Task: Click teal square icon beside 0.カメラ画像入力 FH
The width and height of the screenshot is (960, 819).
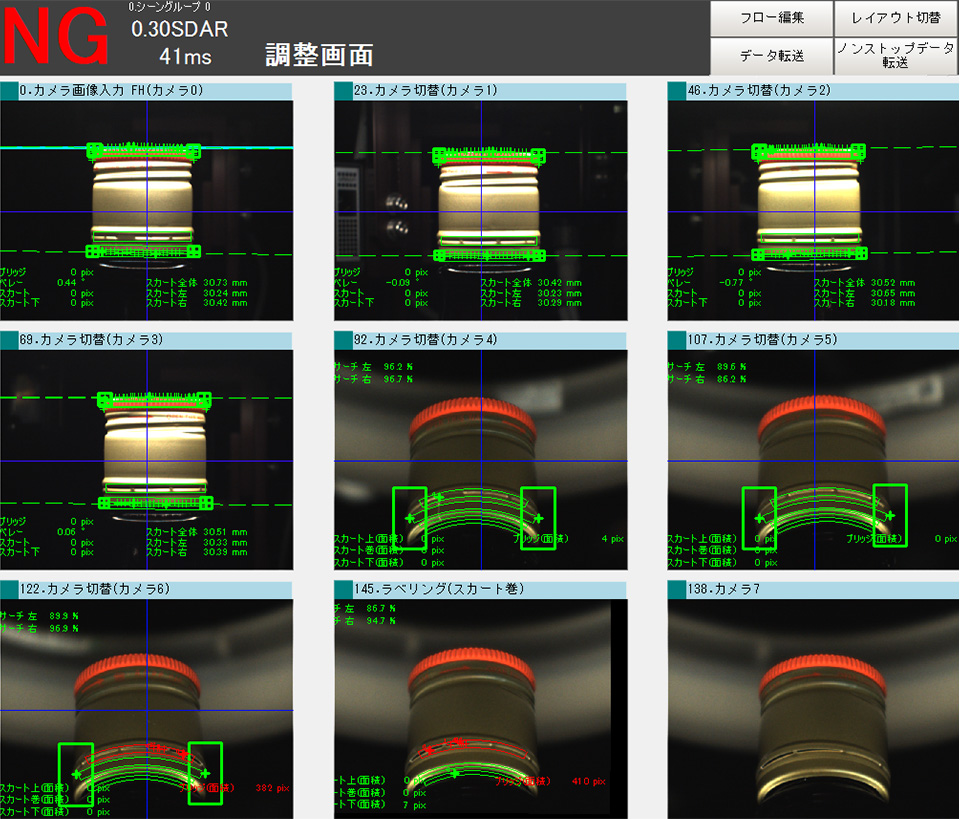Action: click(x=9, y=91)
